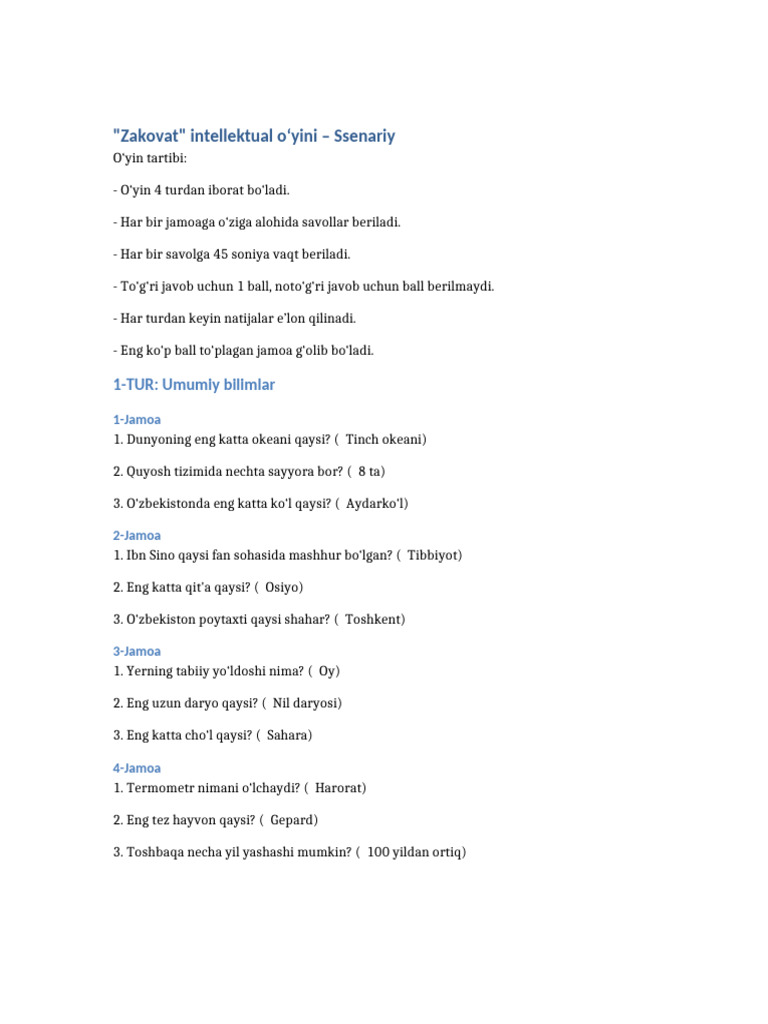768x1024 pixels.
Task: Click the Tinch okeani question line
Action: click(270, 439)
